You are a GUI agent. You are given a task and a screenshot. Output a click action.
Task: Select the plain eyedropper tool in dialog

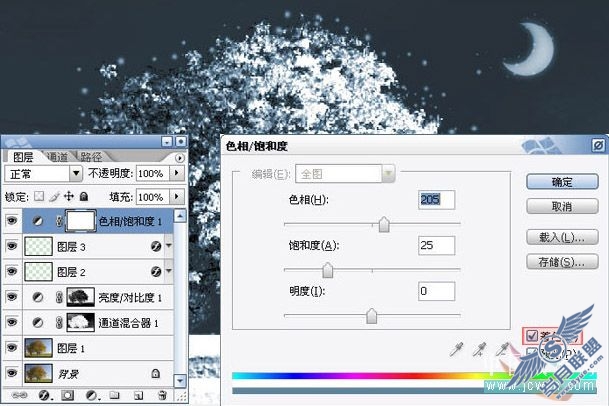(x=456, y=350)
